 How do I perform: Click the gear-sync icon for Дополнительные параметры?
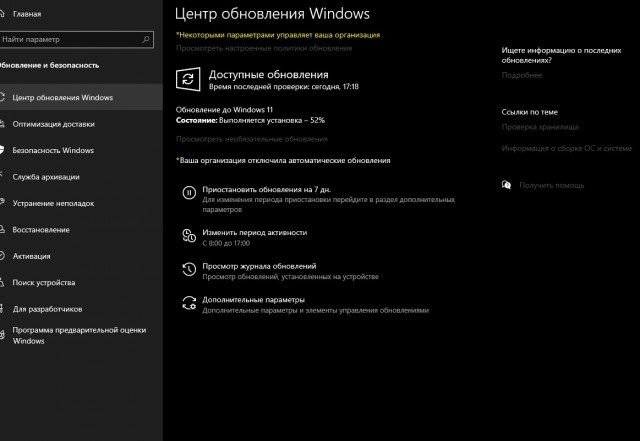pos(189,303)
